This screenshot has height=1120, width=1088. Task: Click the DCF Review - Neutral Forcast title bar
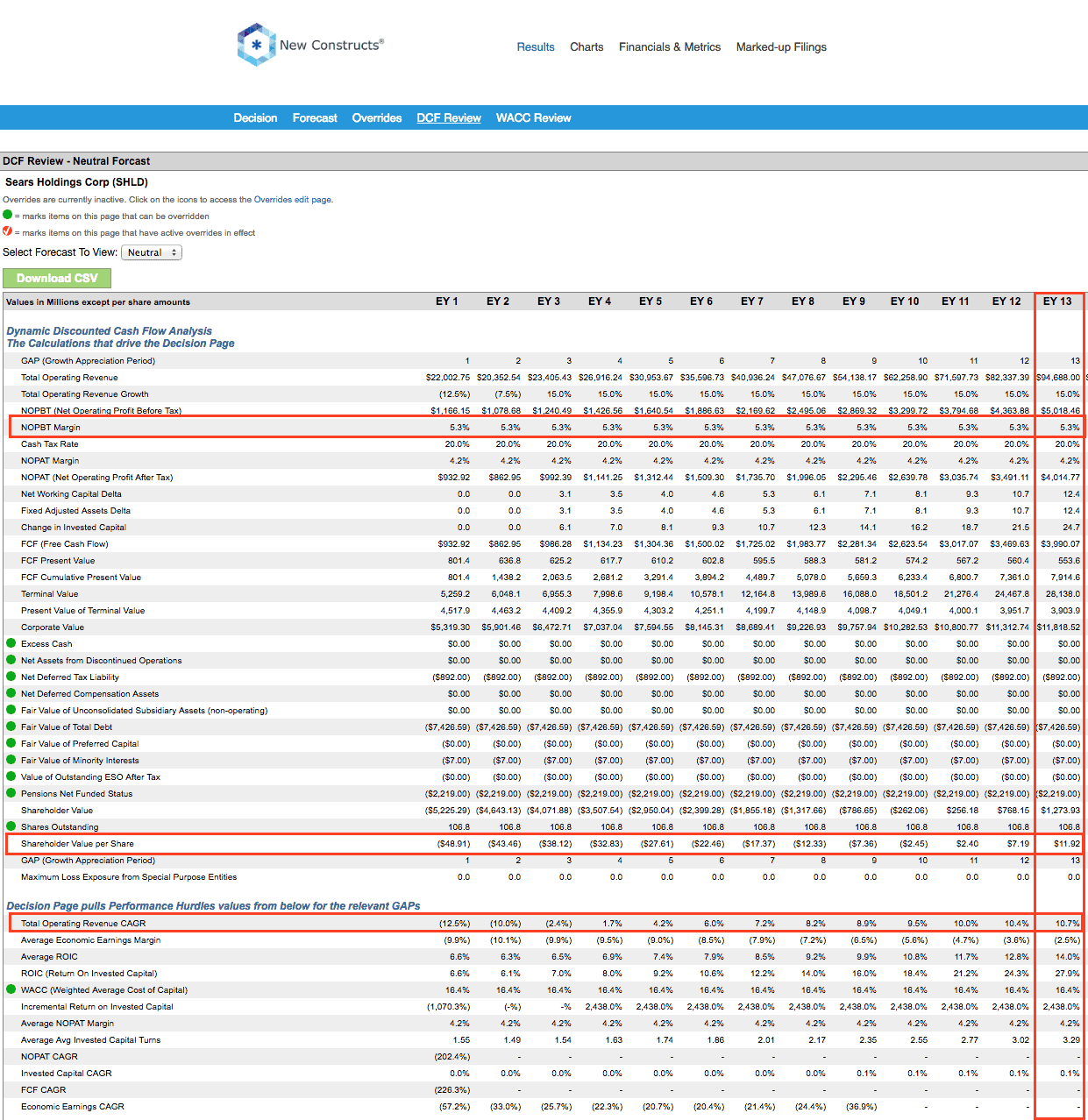click(544, 161)
